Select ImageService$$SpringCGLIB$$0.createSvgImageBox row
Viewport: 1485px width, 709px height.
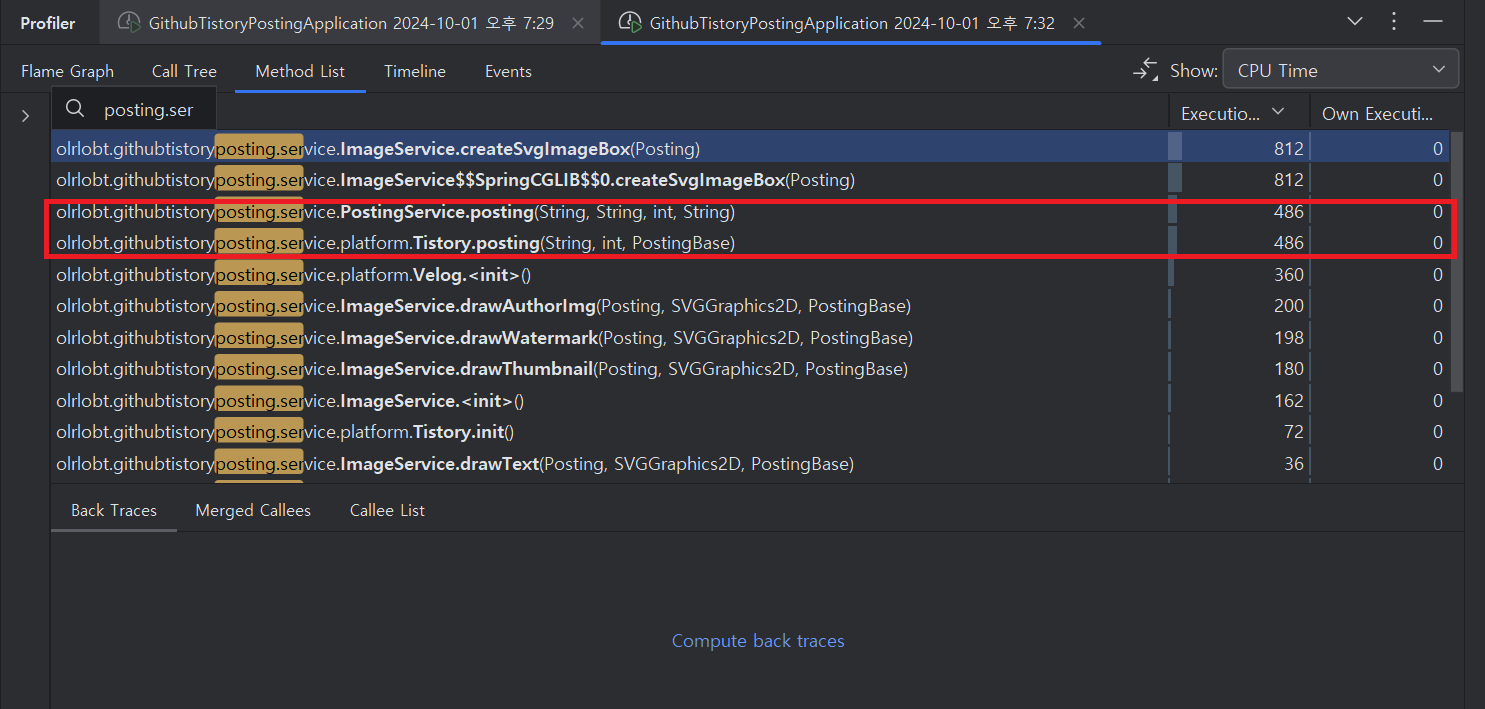click(x=750, y=180)
